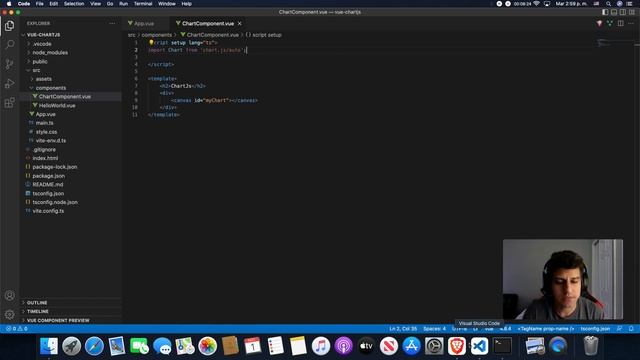Open the Explorer view in activity bar
Image resolution: width=640 pixels, height=360 pixels.
point(9,26)
